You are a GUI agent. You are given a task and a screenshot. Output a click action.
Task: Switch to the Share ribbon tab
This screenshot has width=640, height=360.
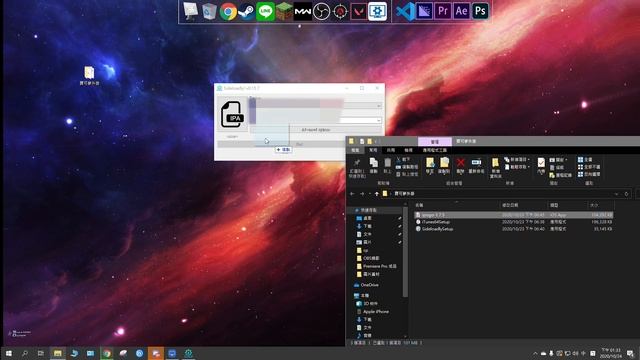tap(391, 150)
